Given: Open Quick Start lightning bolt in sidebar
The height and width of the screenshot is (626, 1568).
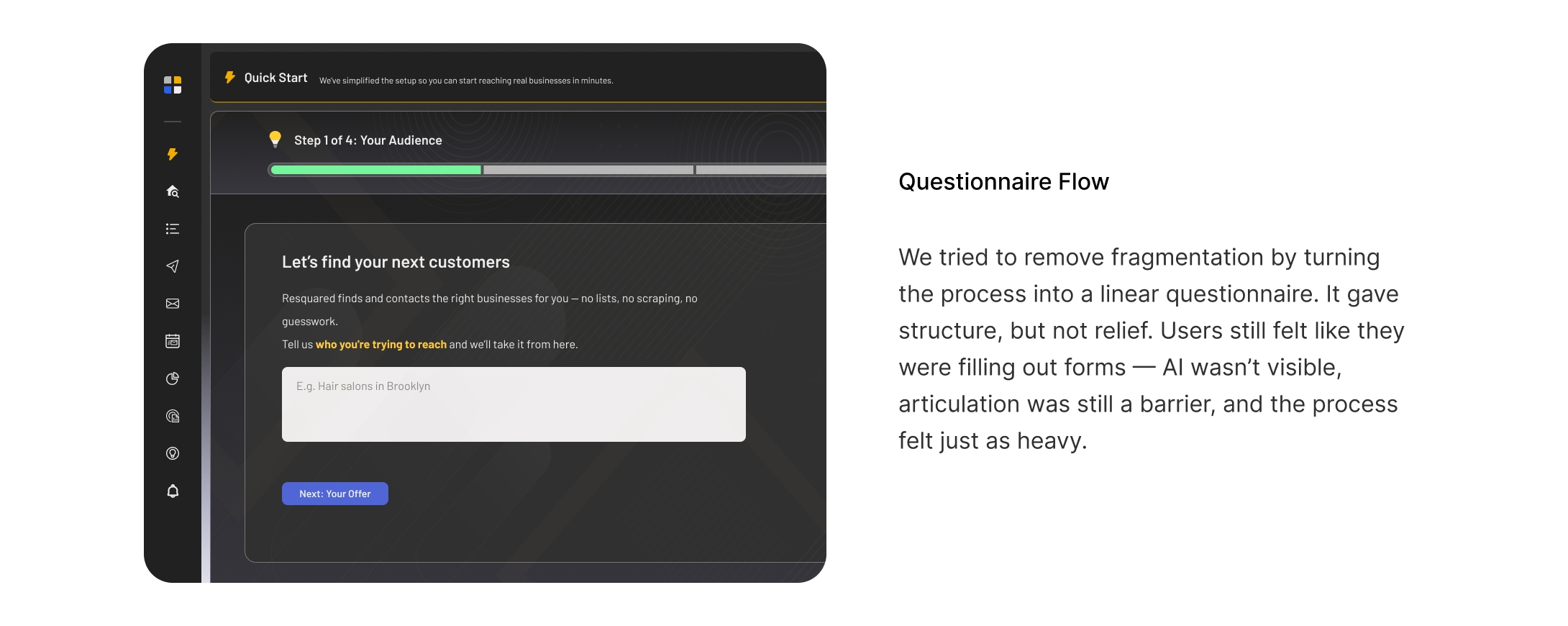Looking at the screenshot, I should [173, 154].
